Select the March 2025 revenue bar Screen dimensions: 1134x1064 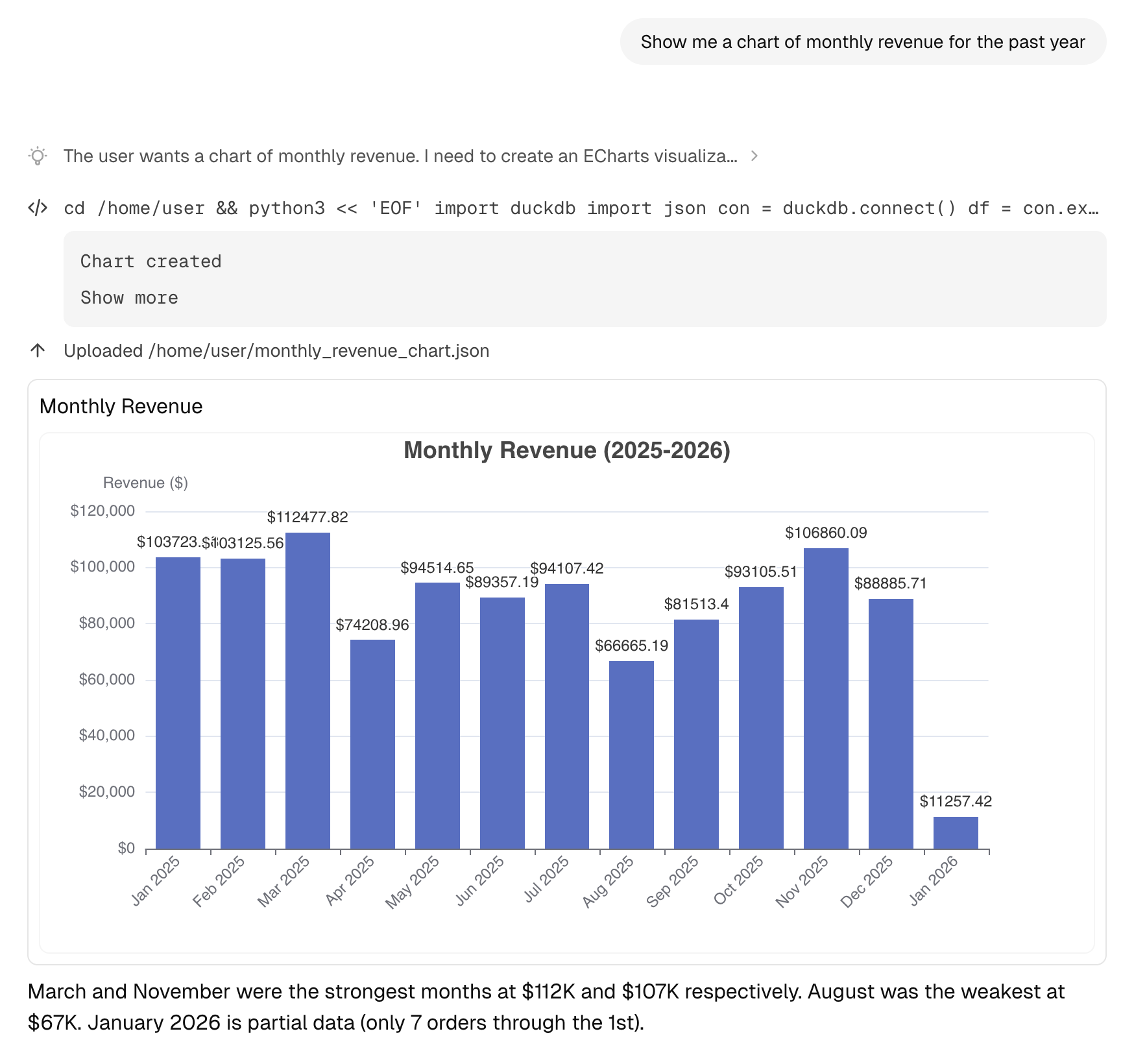(x=309, y=688)
